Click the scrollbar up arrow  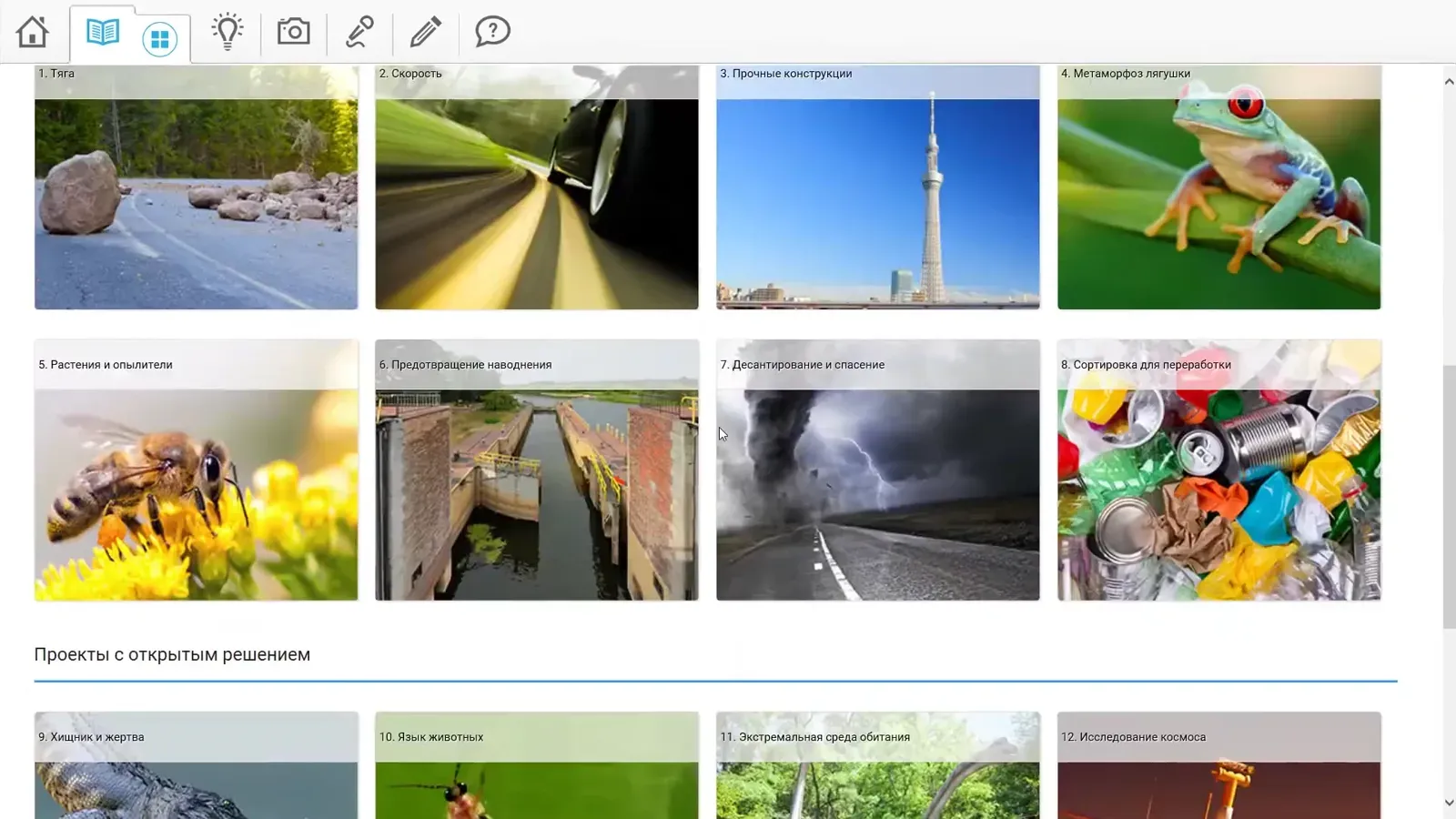pyautogui.click(x=1449, y=82)
